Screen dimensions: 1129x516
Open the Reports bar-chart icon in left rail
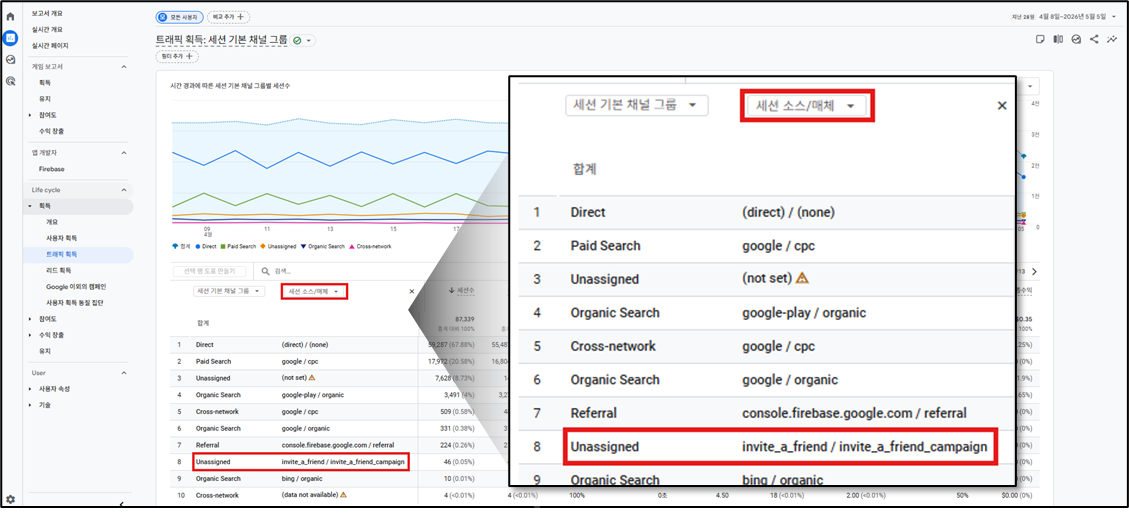[10, 38]
